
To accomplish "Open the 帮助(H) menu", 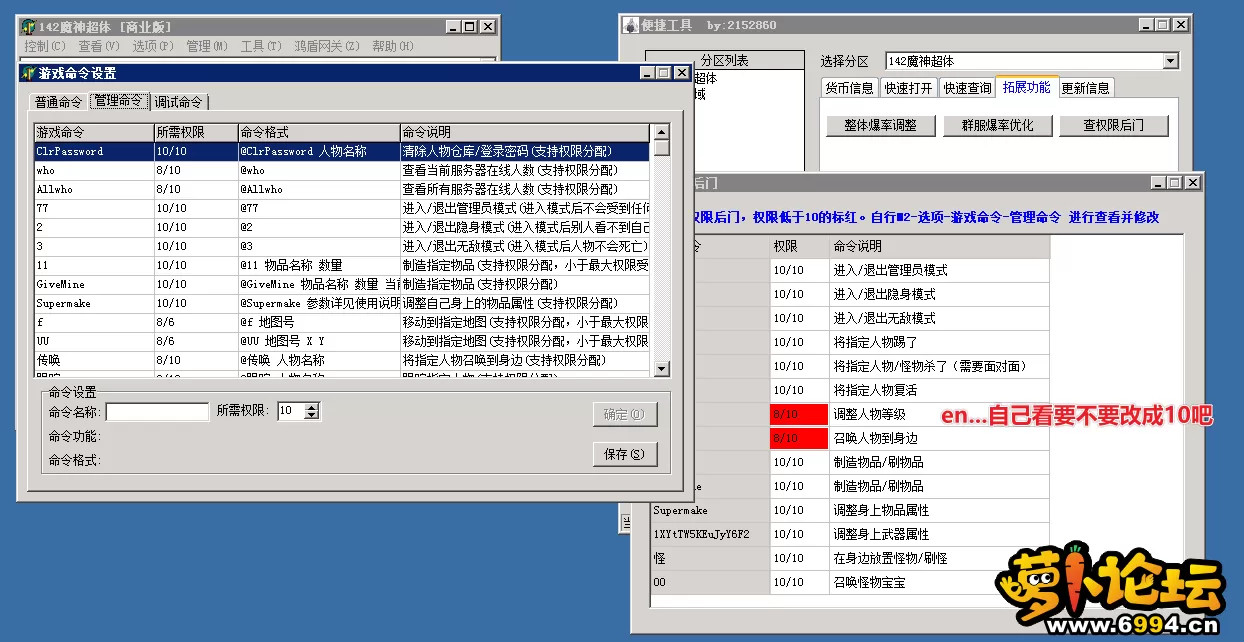I will click(x=392, y=46).
